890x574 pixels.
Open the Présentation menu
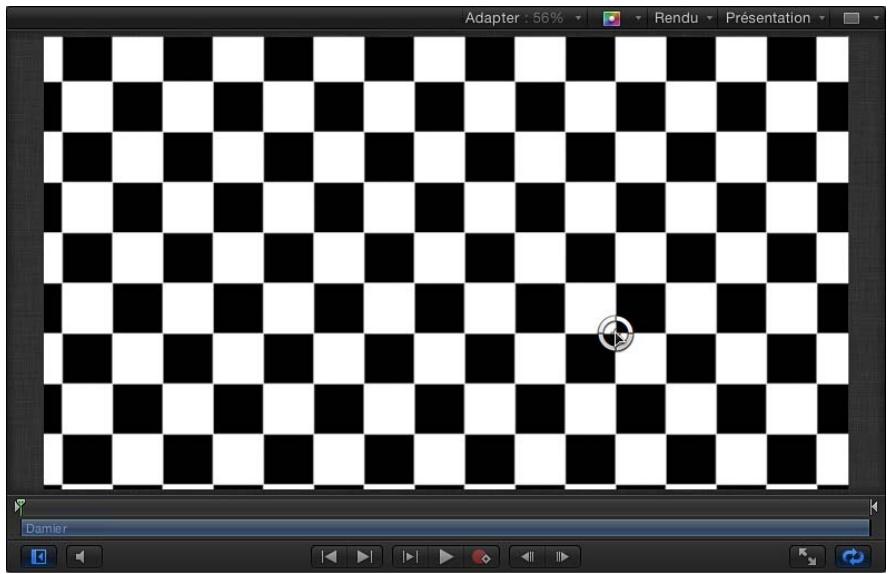coord(775,18)
